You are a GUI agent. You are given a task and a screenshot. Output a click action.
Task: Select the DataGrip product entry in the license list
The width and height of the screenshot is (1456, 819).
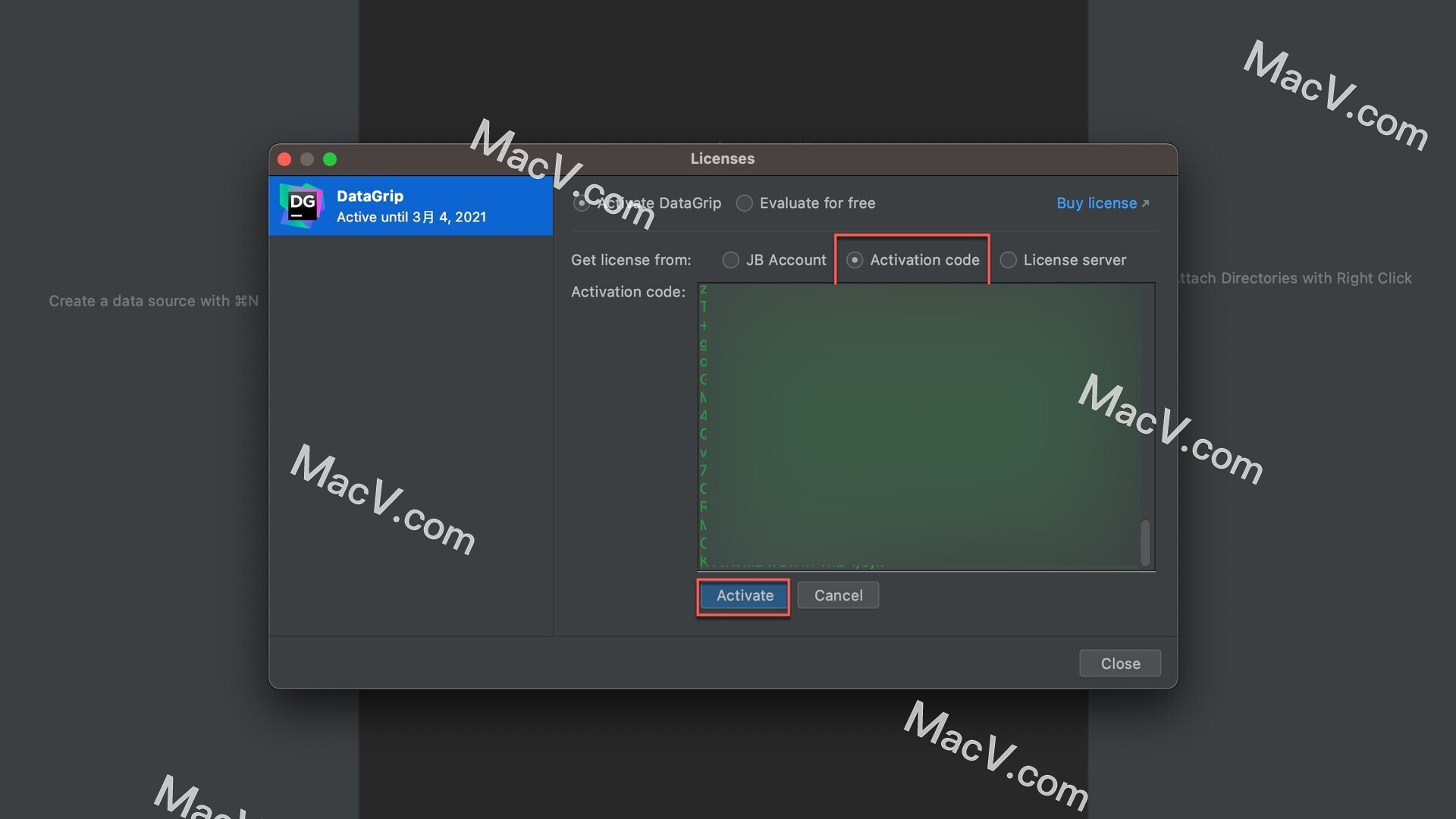(410, 206)
